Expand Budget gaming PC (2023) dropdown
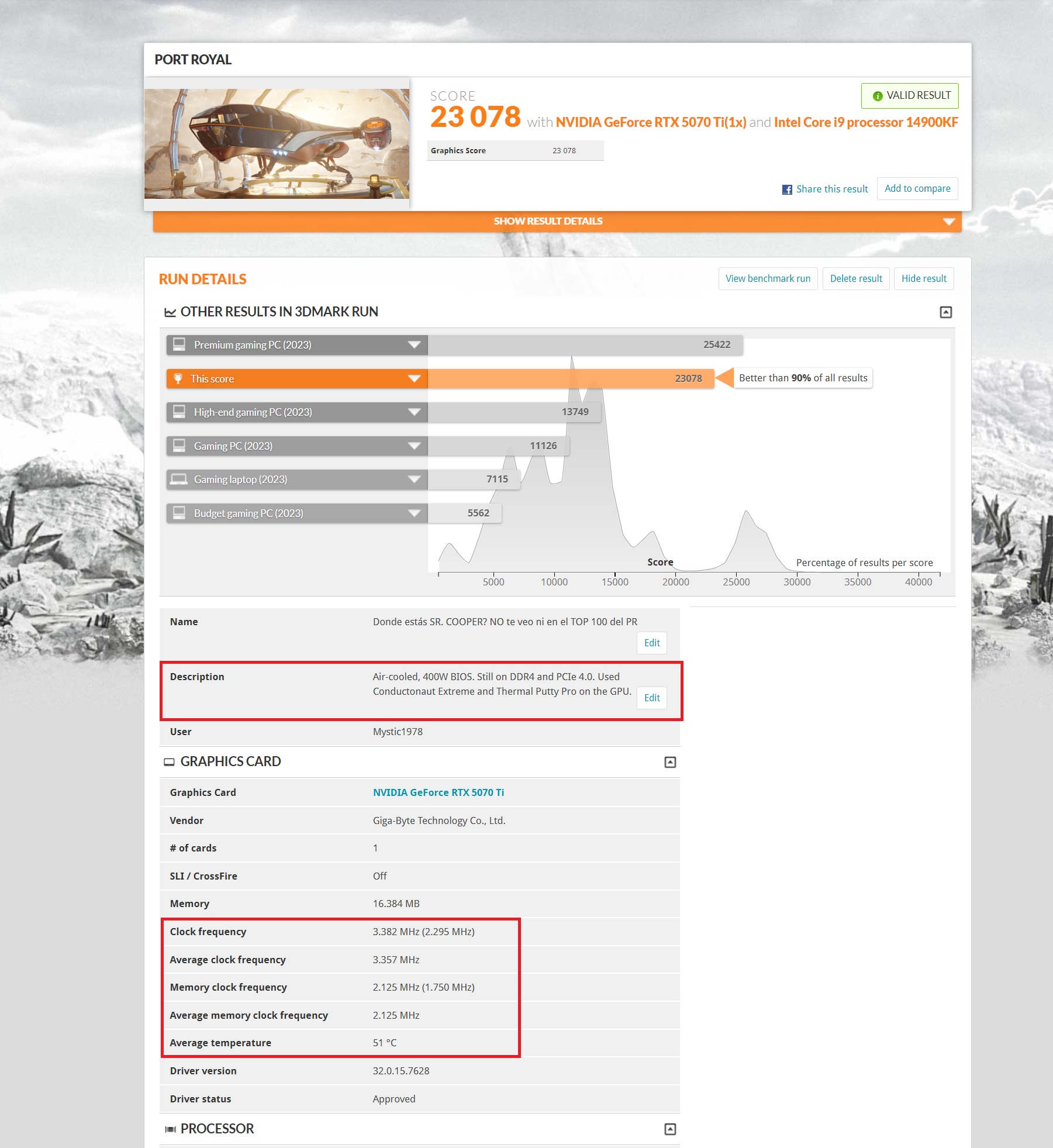The image size is (1053, 1148). click(x=414, y=513)
